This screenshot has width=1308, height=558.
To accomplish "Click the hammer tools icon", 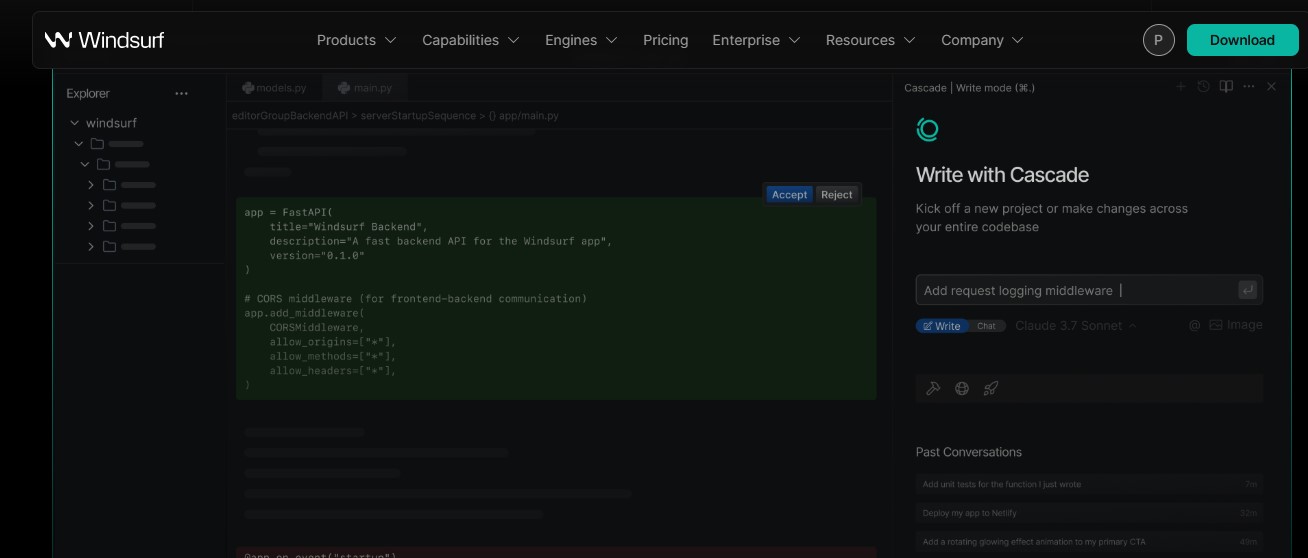I will (x=933, y=388).
